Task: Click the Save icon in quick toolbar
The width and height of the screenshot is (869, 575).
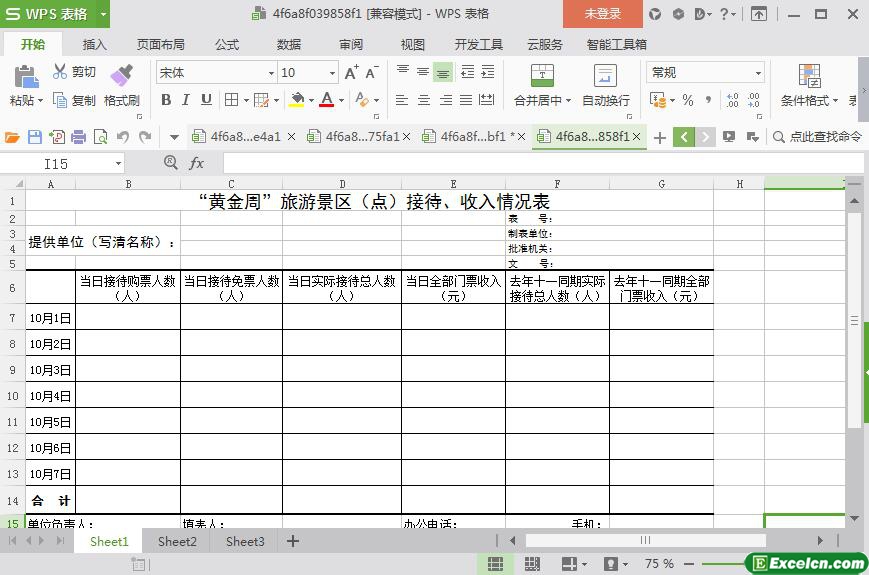Action: (x=35, y=137)
